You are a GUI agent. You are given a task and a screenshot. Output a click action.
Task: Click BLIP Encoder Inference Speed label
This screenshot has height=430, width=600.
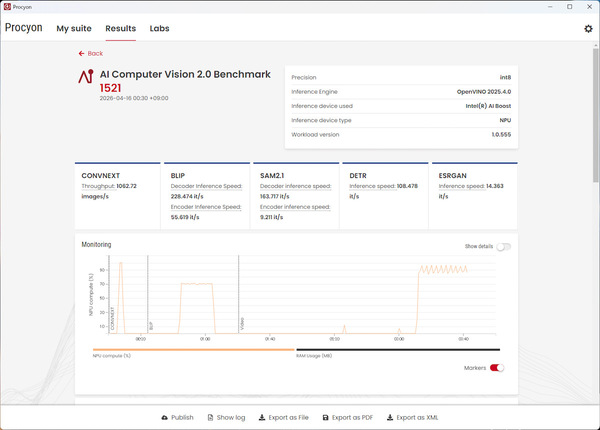coord(206,207)
